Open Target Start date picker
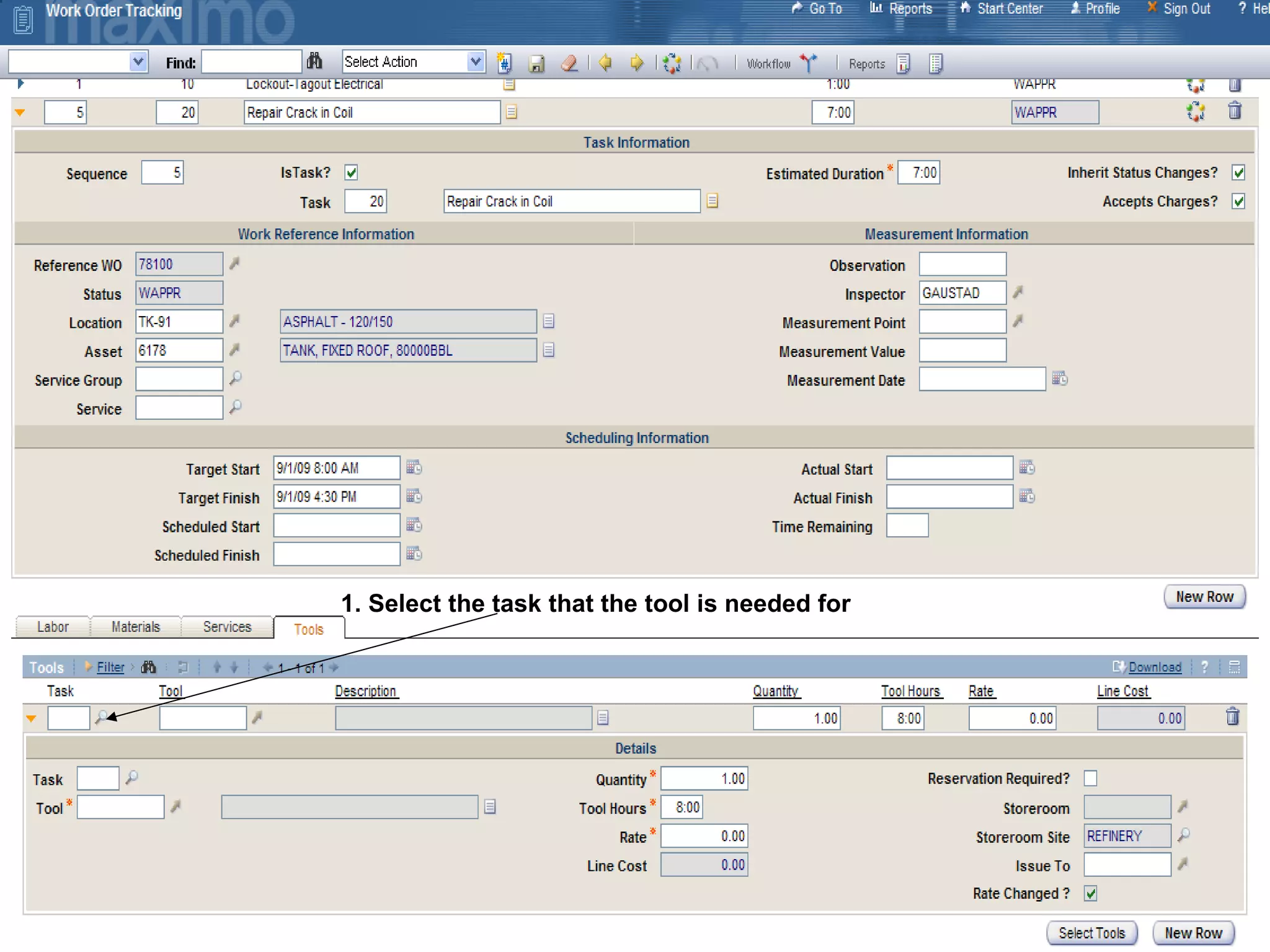Screen dimensions: 1270x952 click(414, 467)
